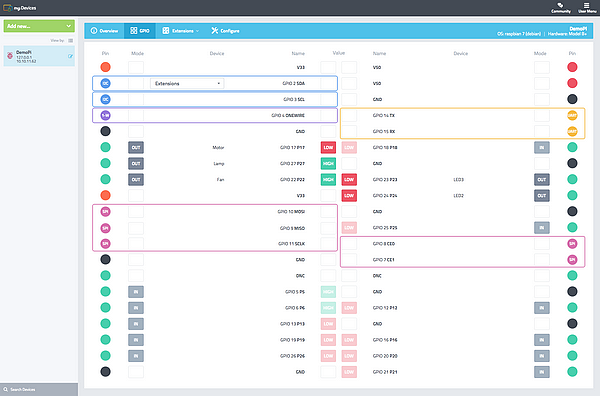
Task: Click the SPI pin circle for GPIO 9 MISO
Action: 106,228
